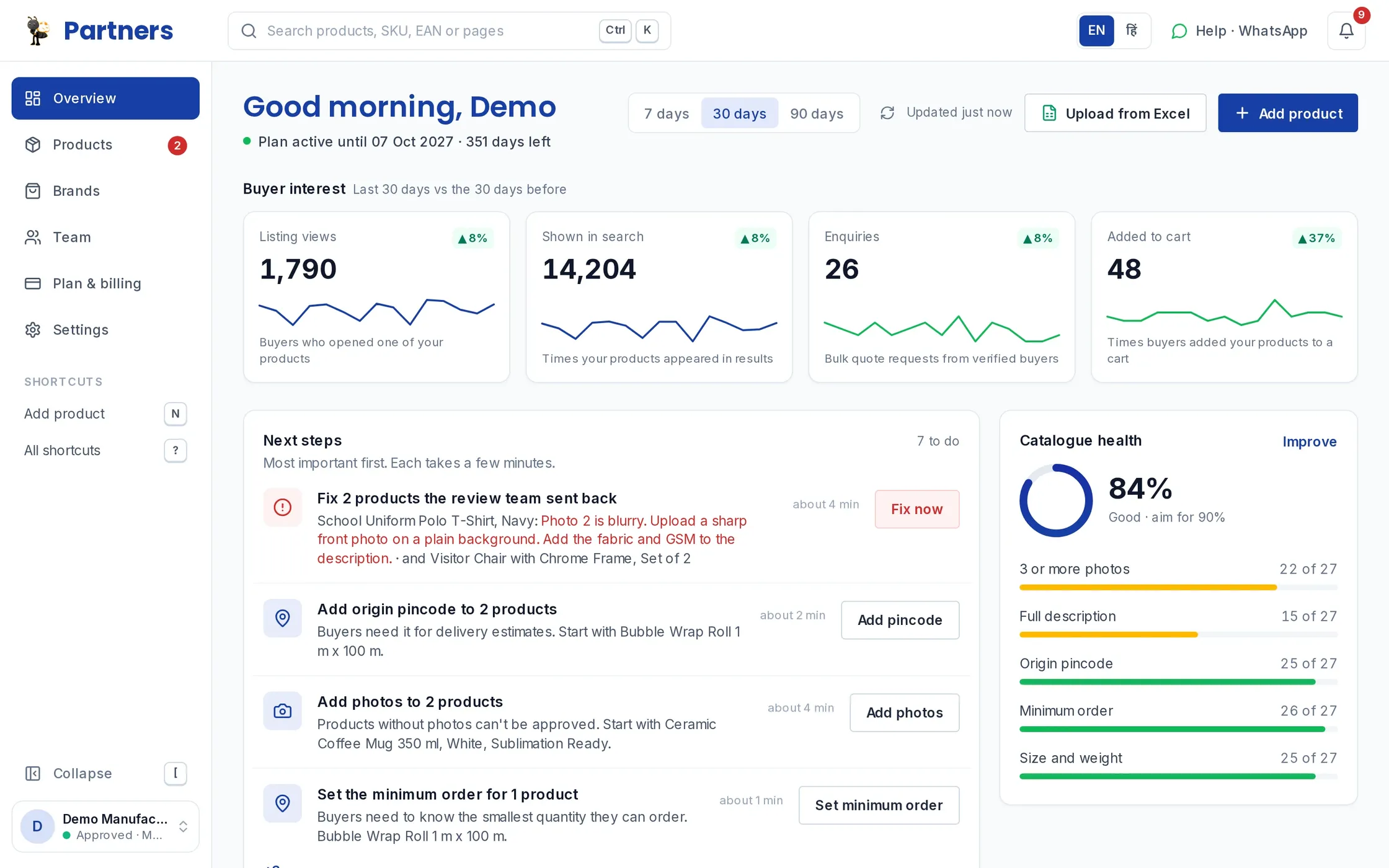1389x868 pixels.
Task: Open Brands in the sidebar
Action: pos(105,191)
